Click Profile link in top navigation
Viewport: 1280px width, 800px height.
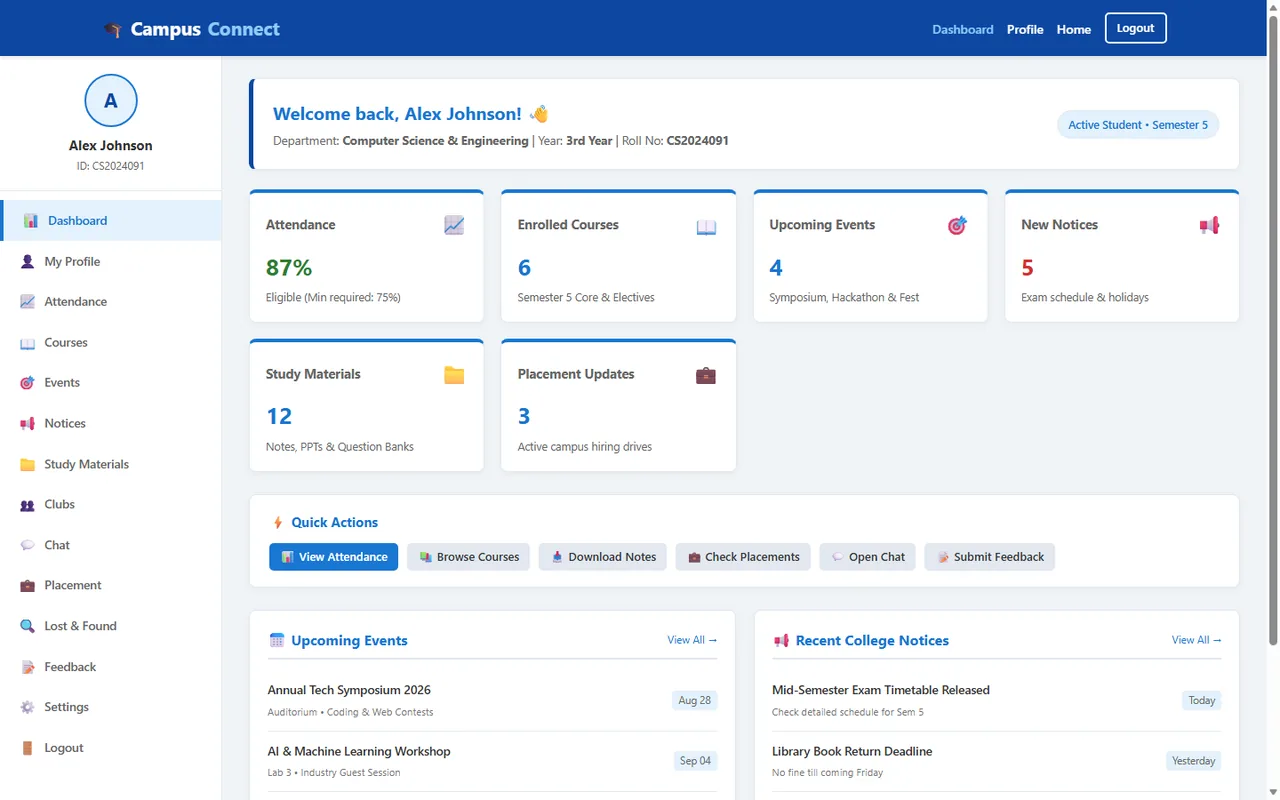pyautogui.click(x=1025, y=29)
